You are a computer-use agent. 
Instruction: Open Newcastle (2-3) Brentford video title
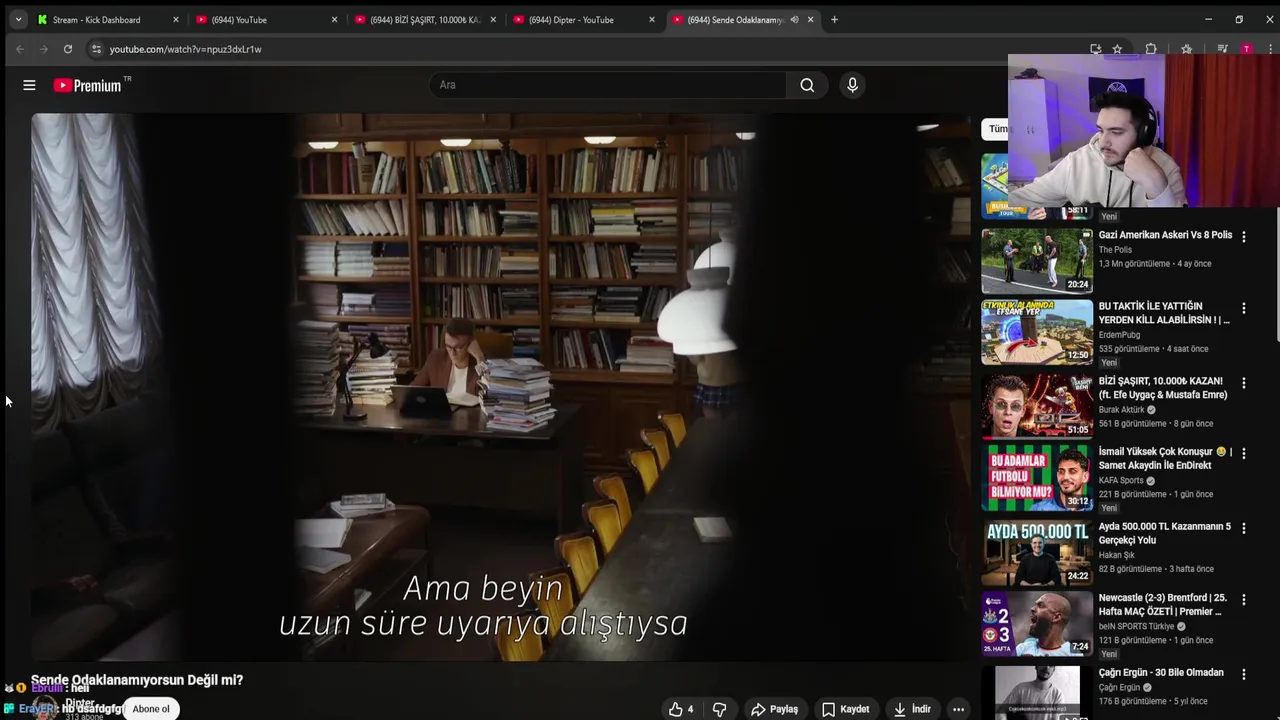(x=1162, y=604)
